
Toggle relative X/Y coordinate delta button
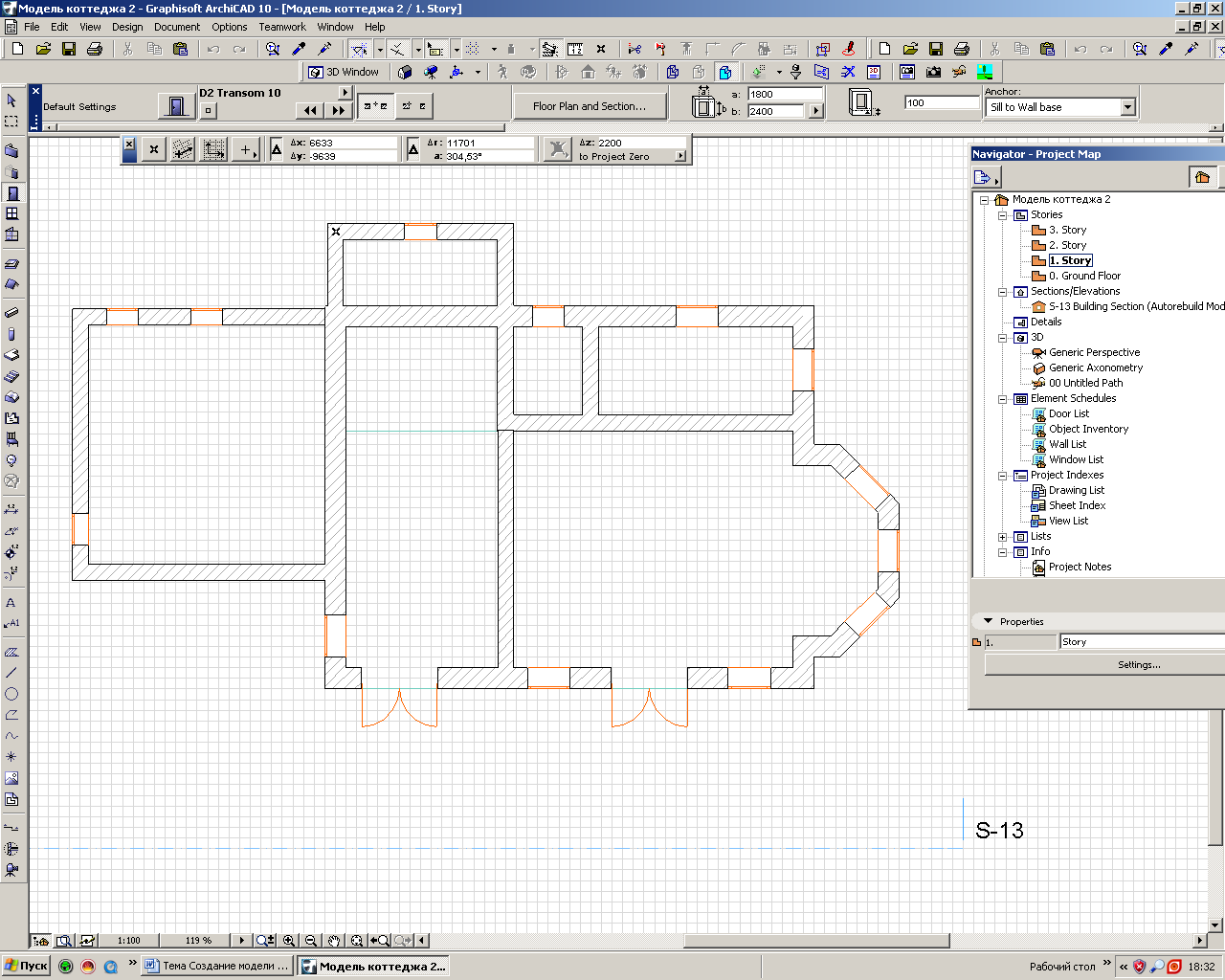click(x=277, y=149)
